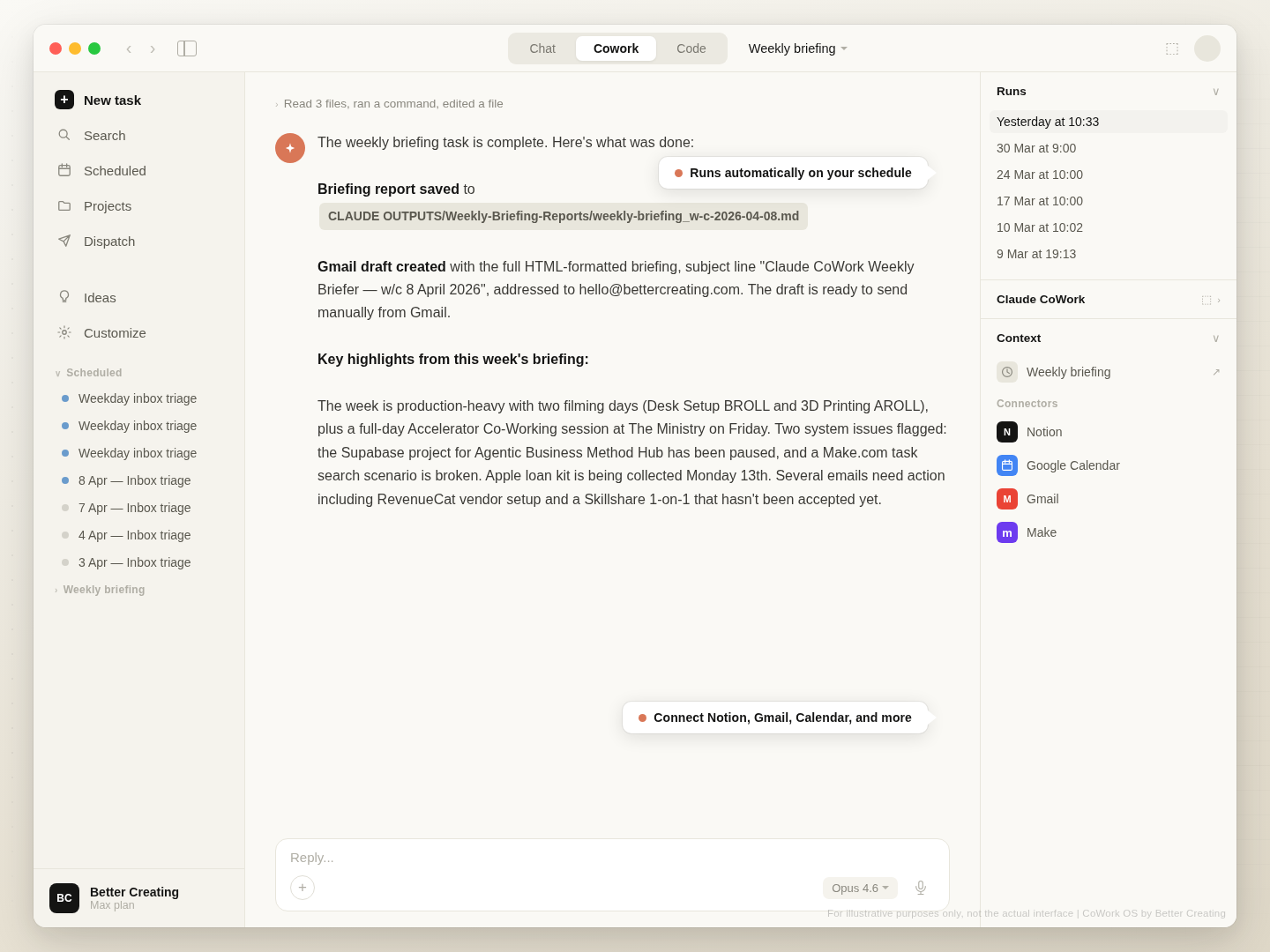Click in the Reply text field

612,858
